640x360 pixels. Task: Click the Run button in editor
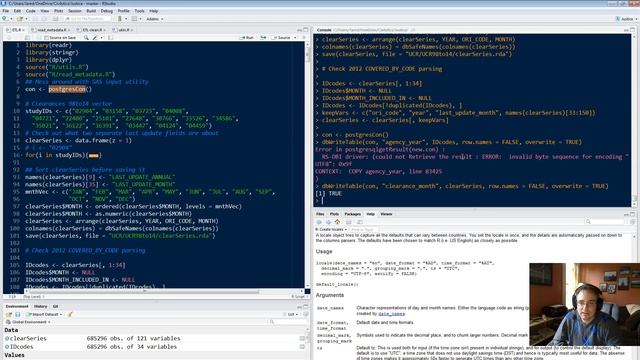(x=247, y=38)
